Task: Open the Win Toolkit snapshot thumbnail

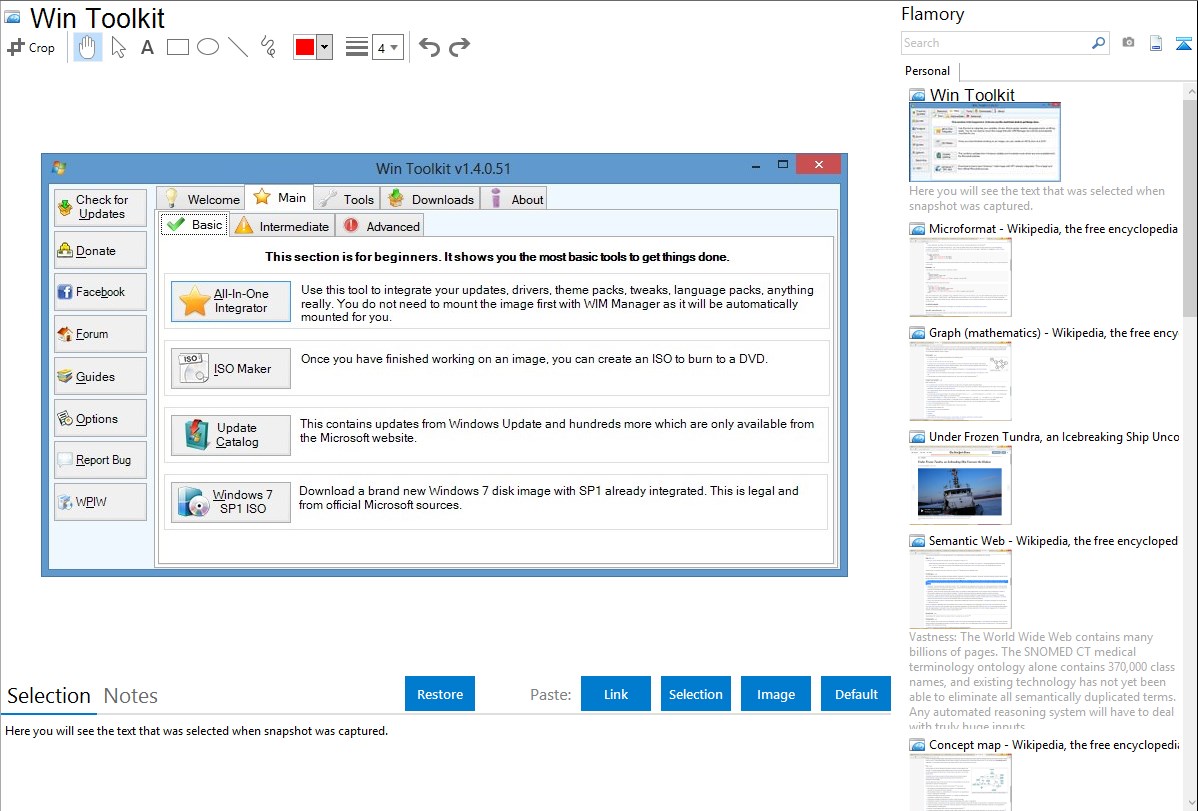Action: 985,142
